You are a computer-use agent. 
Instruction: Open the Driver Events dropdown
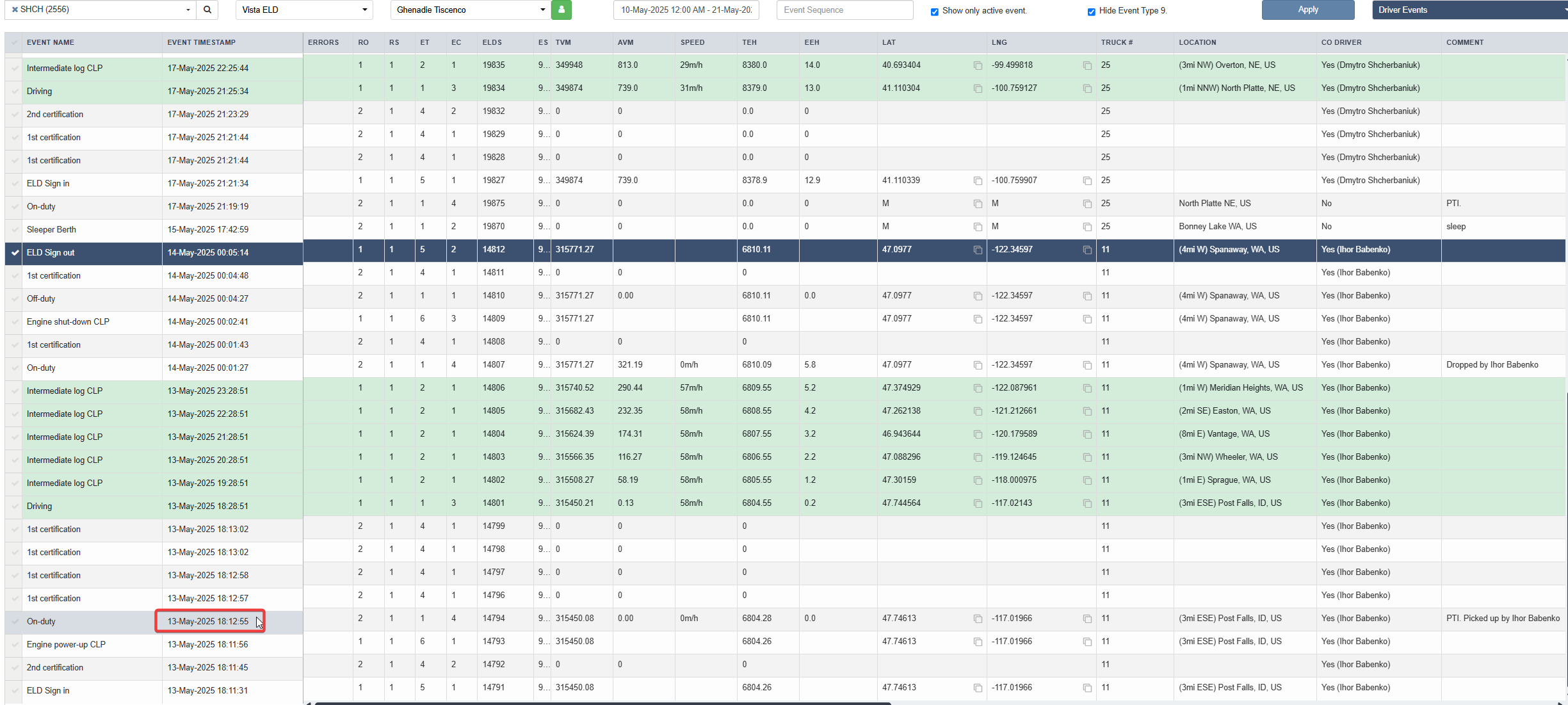1470,10
